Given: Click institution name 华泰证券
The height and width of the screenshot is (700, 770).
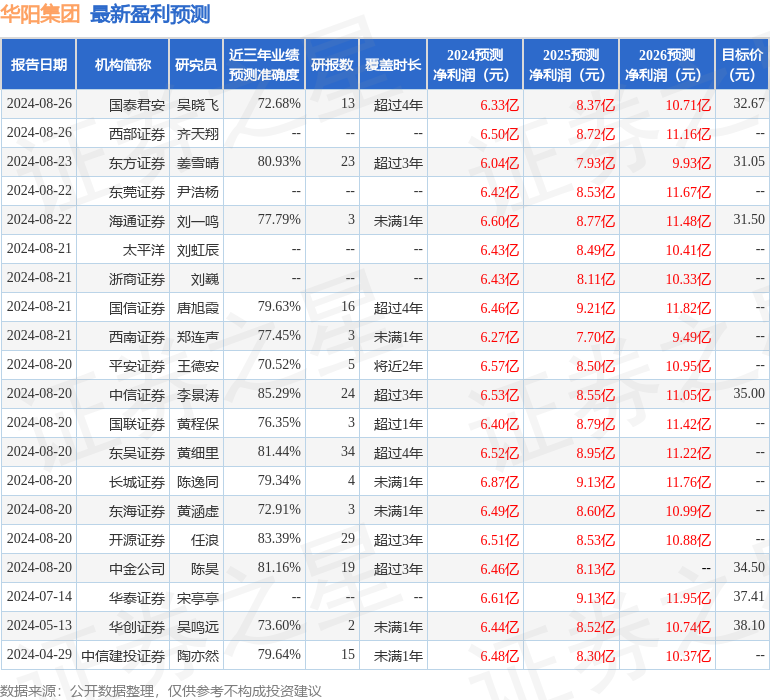Looking at the screenshot, I should (x=137, y=597).
